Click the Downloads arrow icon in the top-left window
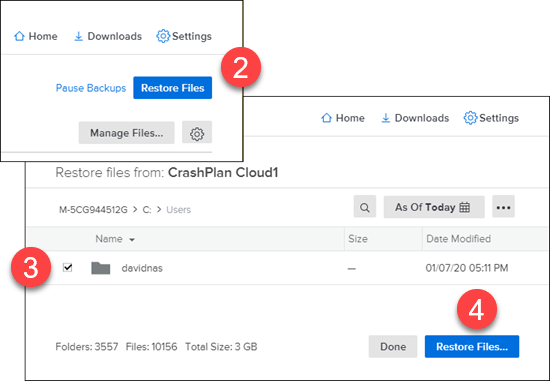This screenshot has height=381, width=550. click(x=79, y=36)
